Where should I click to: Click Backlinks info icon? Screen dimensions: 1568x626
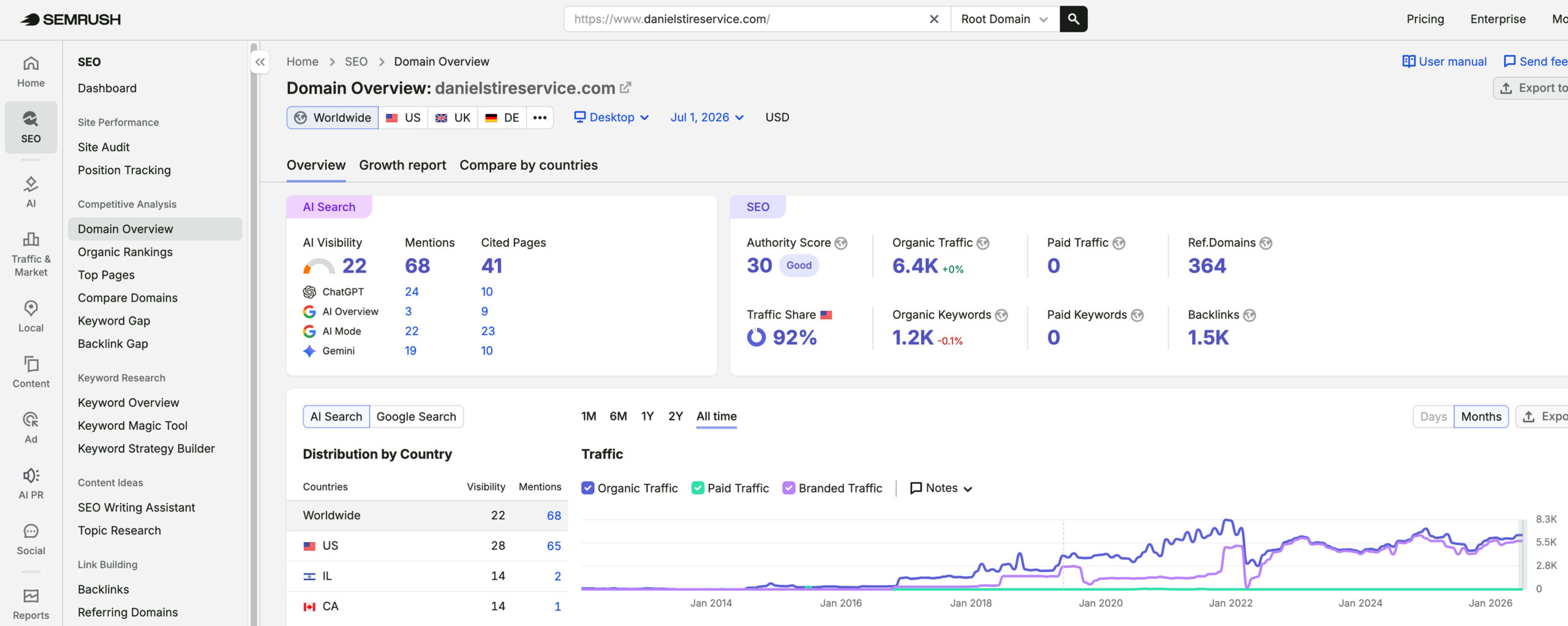(1249, 315)
